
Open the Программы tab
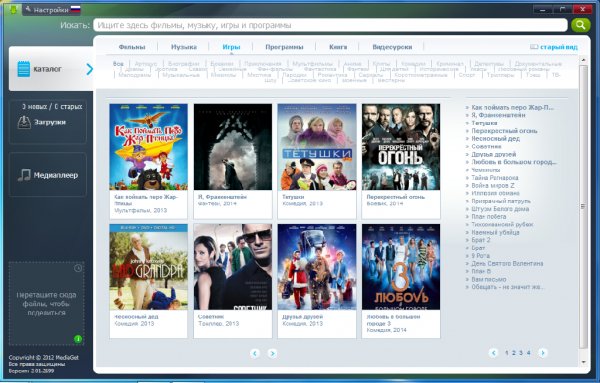(284, 47)
